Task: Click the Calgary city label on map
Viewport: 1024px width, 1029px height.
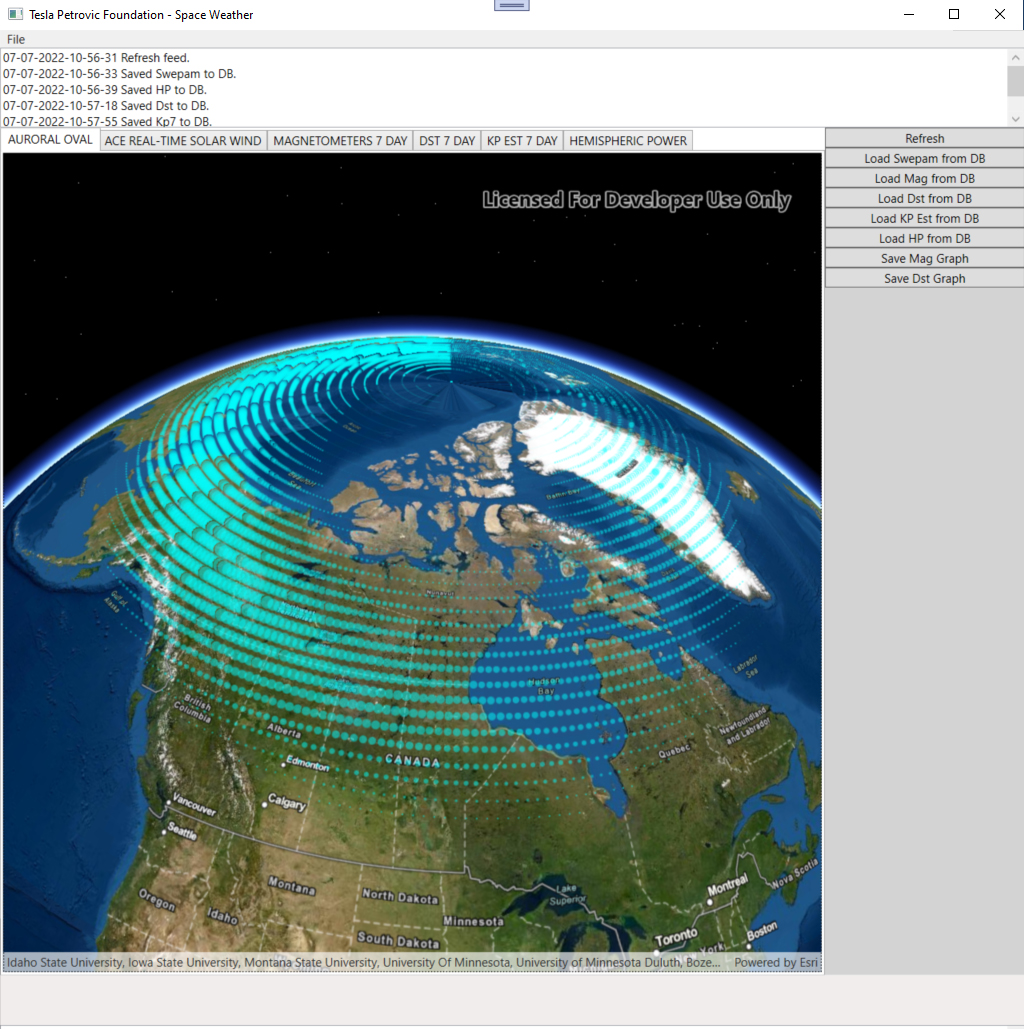Action: click(x=287, y=802)
